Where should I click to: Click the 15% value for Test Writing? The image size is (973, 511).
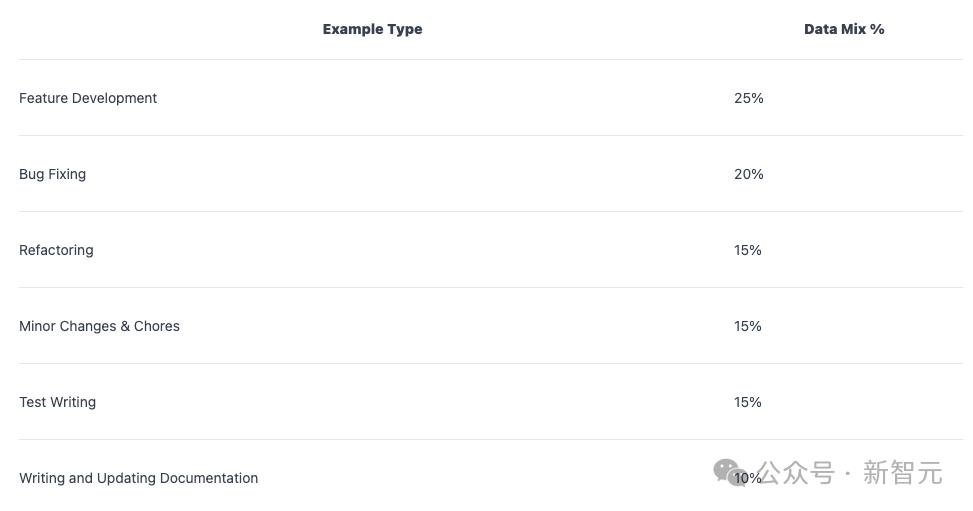(x=748, y=402)
